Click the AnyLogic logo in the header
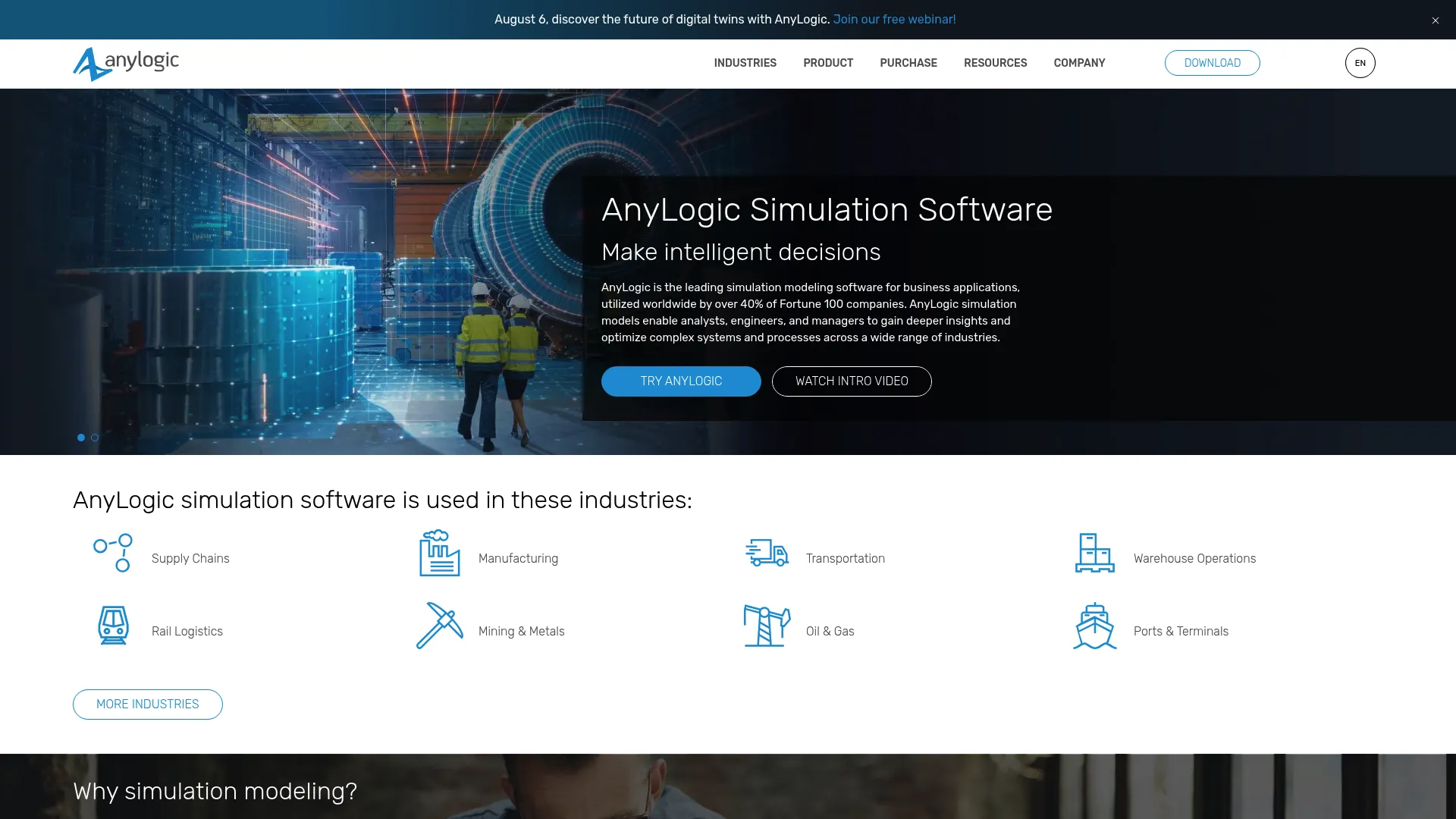Image resolution: width=1456 pixels, height=819 pixels. coord(126,64)
